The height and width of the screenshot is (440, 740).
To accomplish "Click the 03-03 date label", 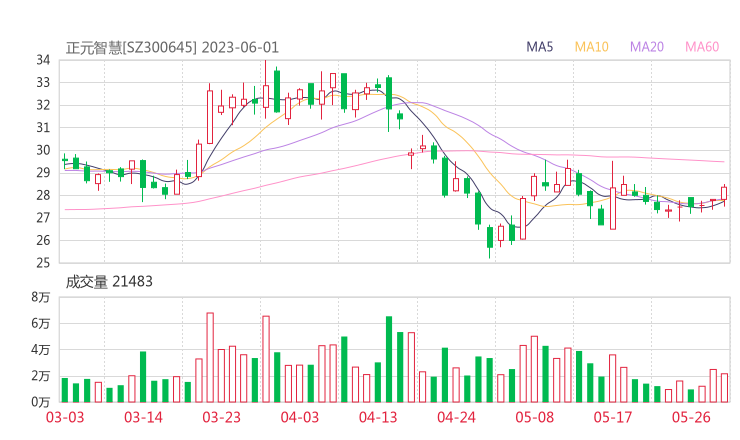I will click(65, 417).
